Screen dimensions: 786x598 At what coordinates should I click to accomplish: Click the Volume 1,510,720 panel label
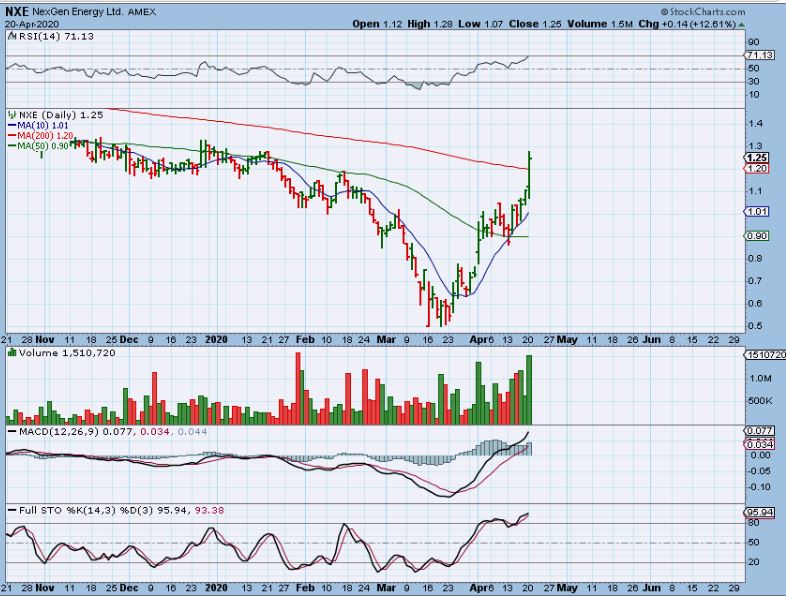pos(67,353)
